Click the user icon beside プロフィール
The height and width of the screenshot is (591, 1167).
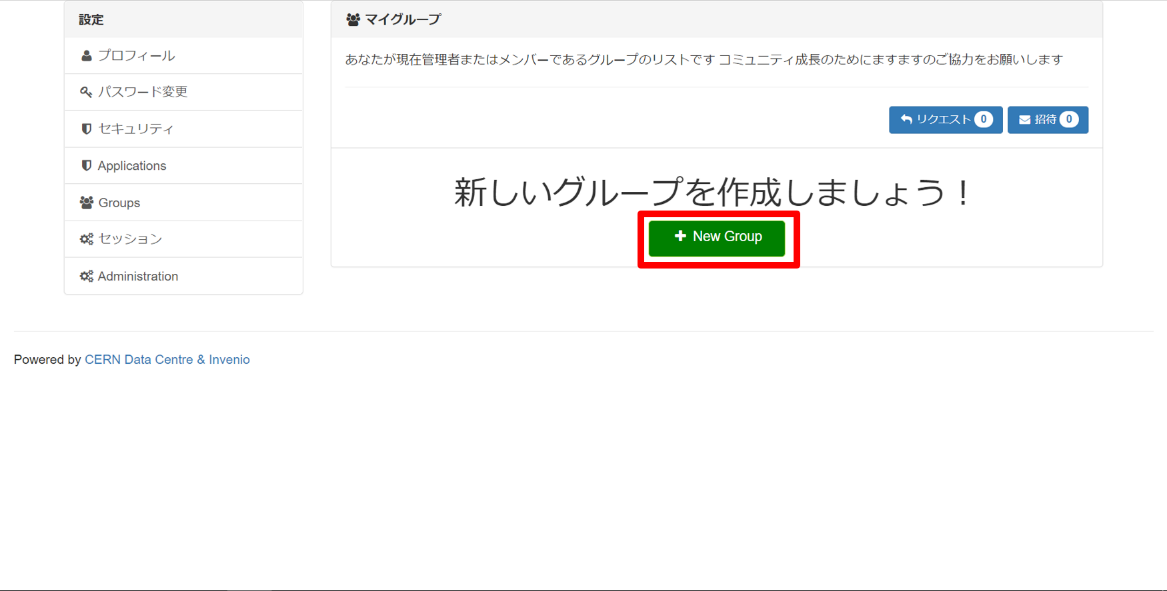tap(87, 56)
